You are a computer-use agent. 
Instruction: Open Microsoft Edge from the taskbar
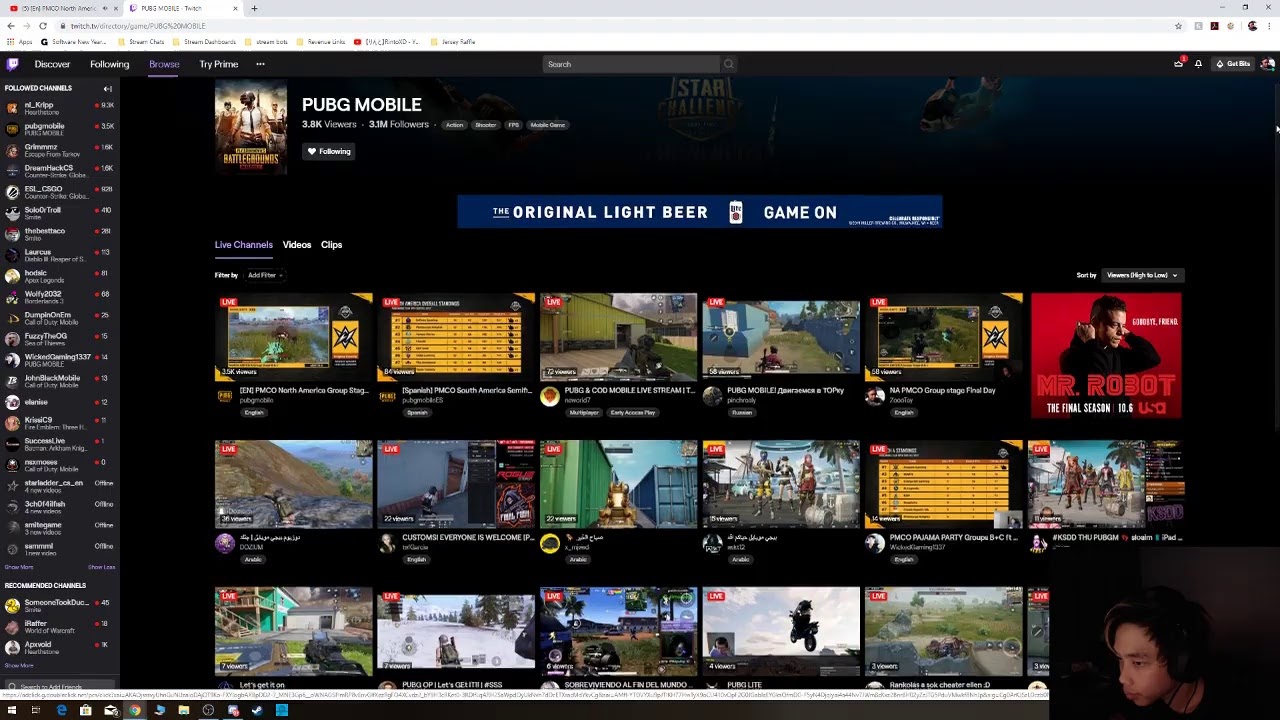point(61,710)
